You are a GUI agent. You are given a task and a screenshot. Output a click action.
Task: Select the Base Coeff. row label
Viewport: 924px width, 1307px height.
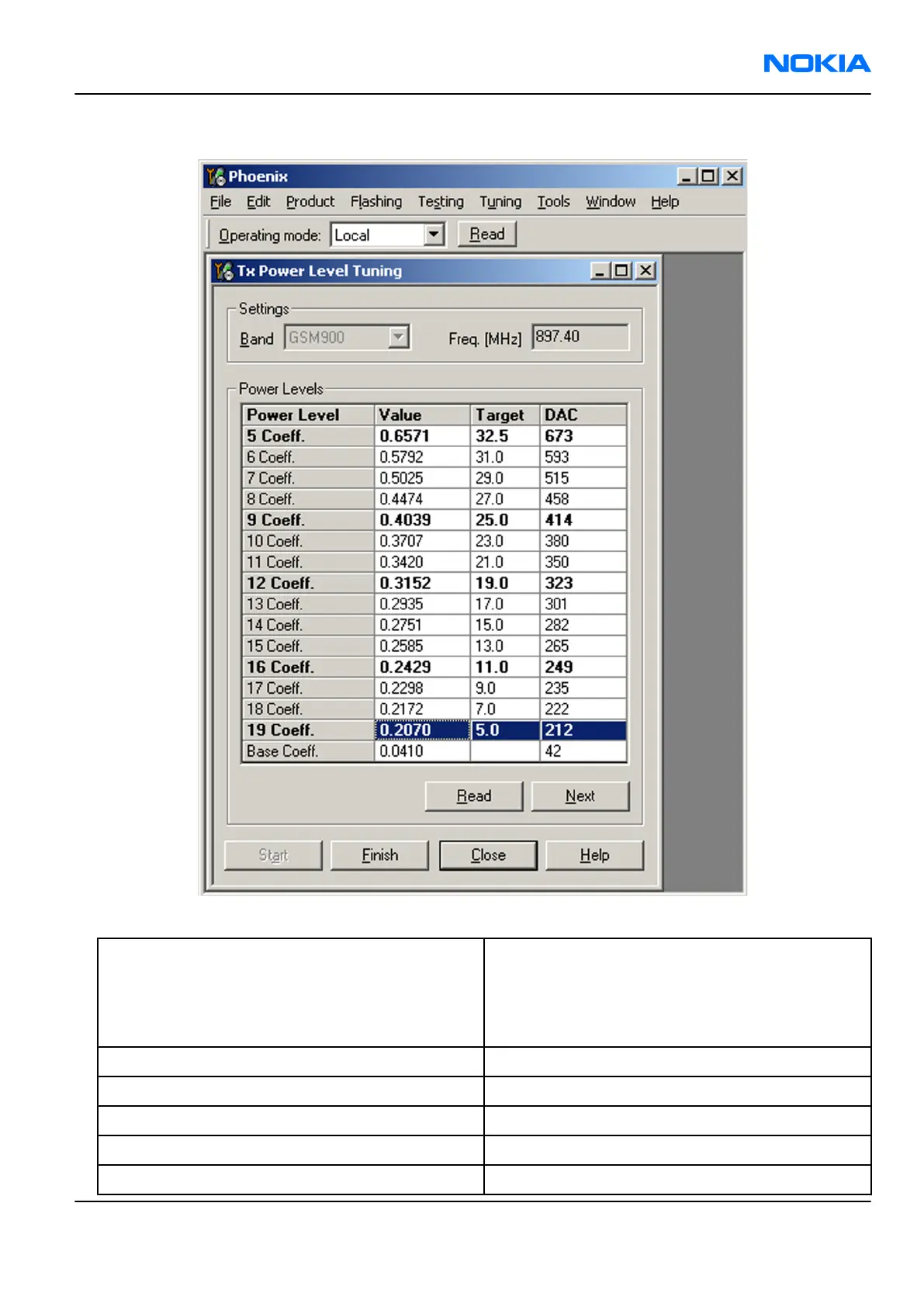pos(309,751)
